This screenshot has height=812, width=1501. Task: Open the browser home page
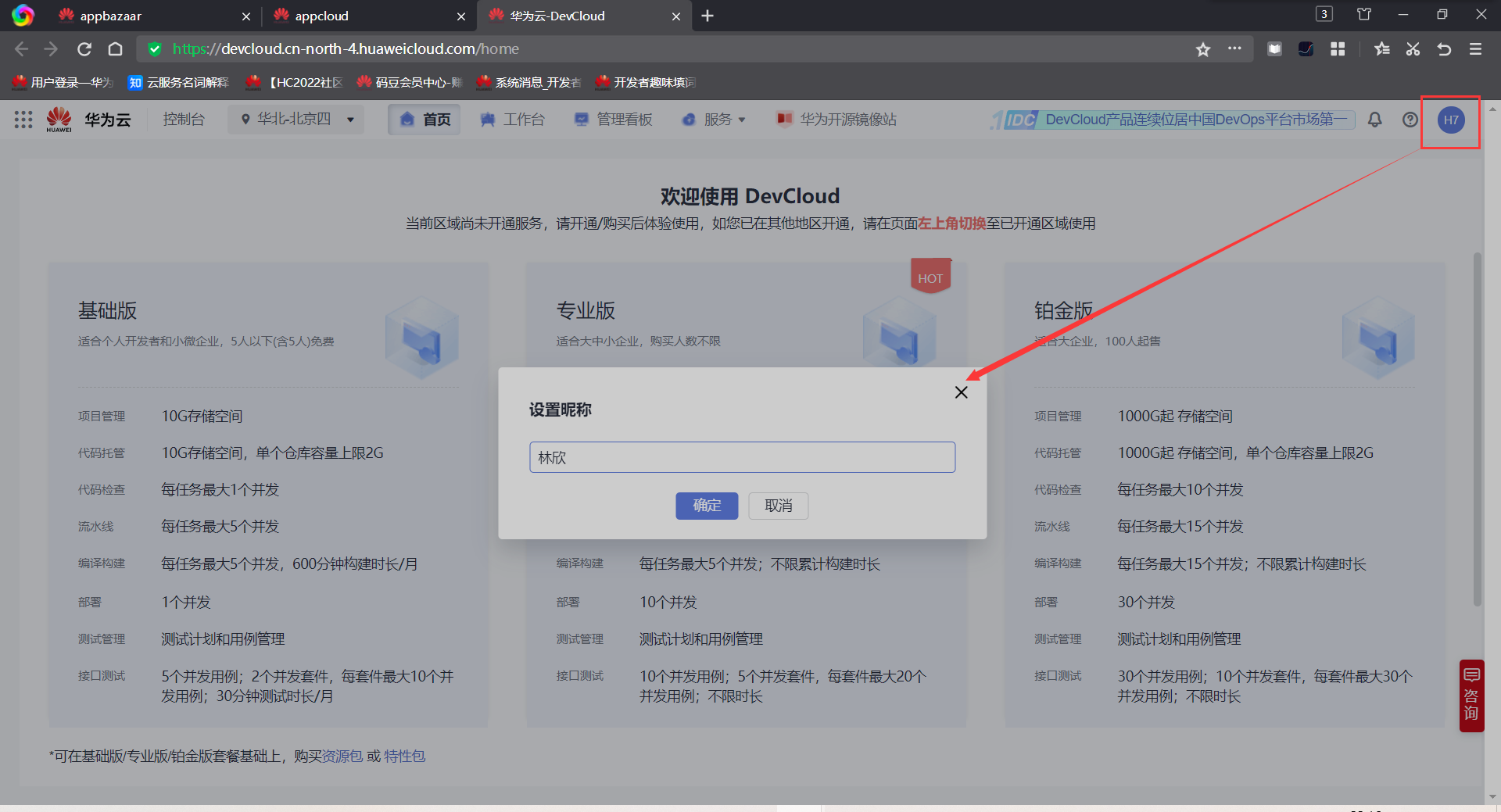tap(115, 49)
